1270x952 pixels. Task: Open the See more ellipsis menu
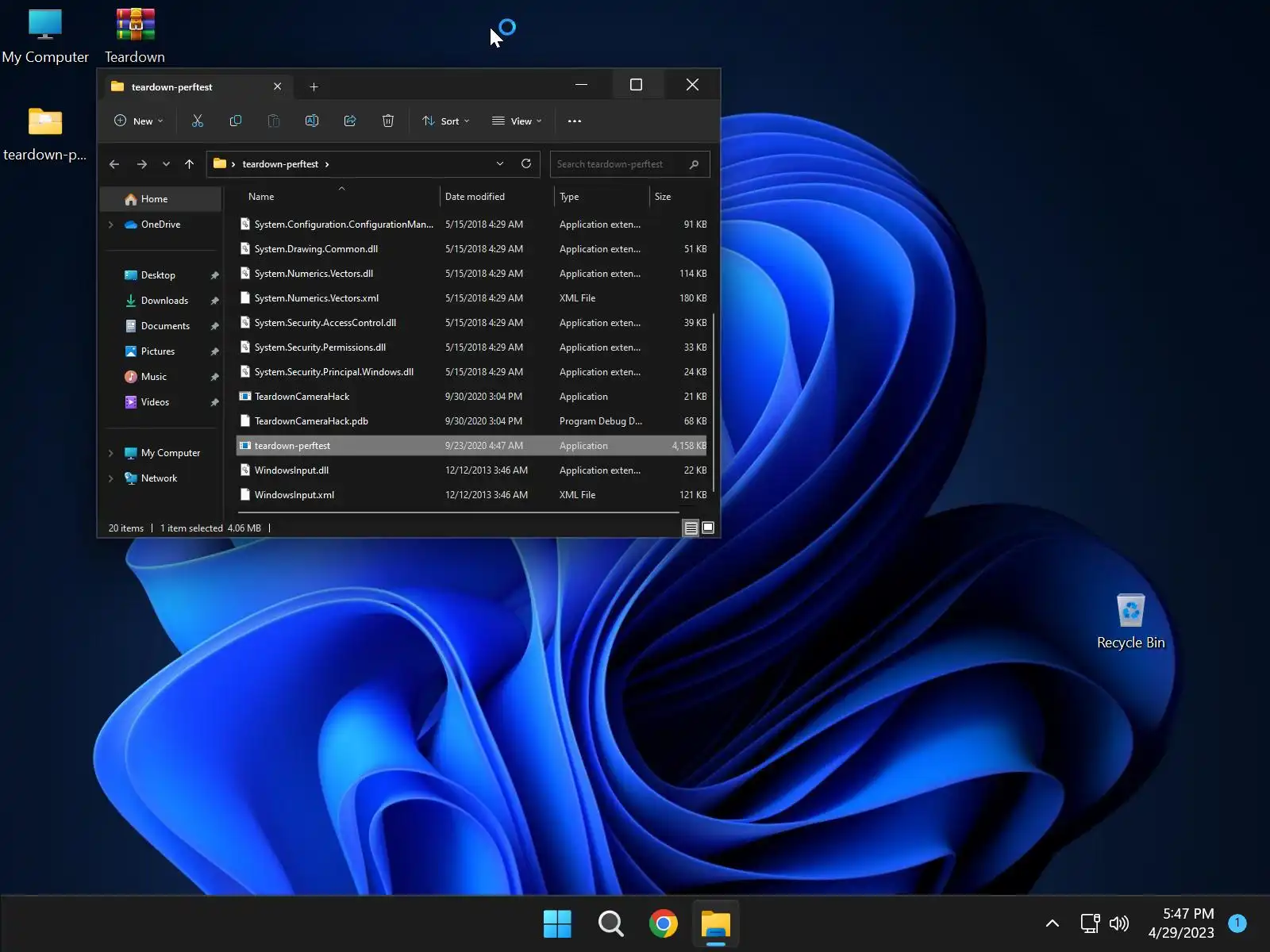[575, 121]
